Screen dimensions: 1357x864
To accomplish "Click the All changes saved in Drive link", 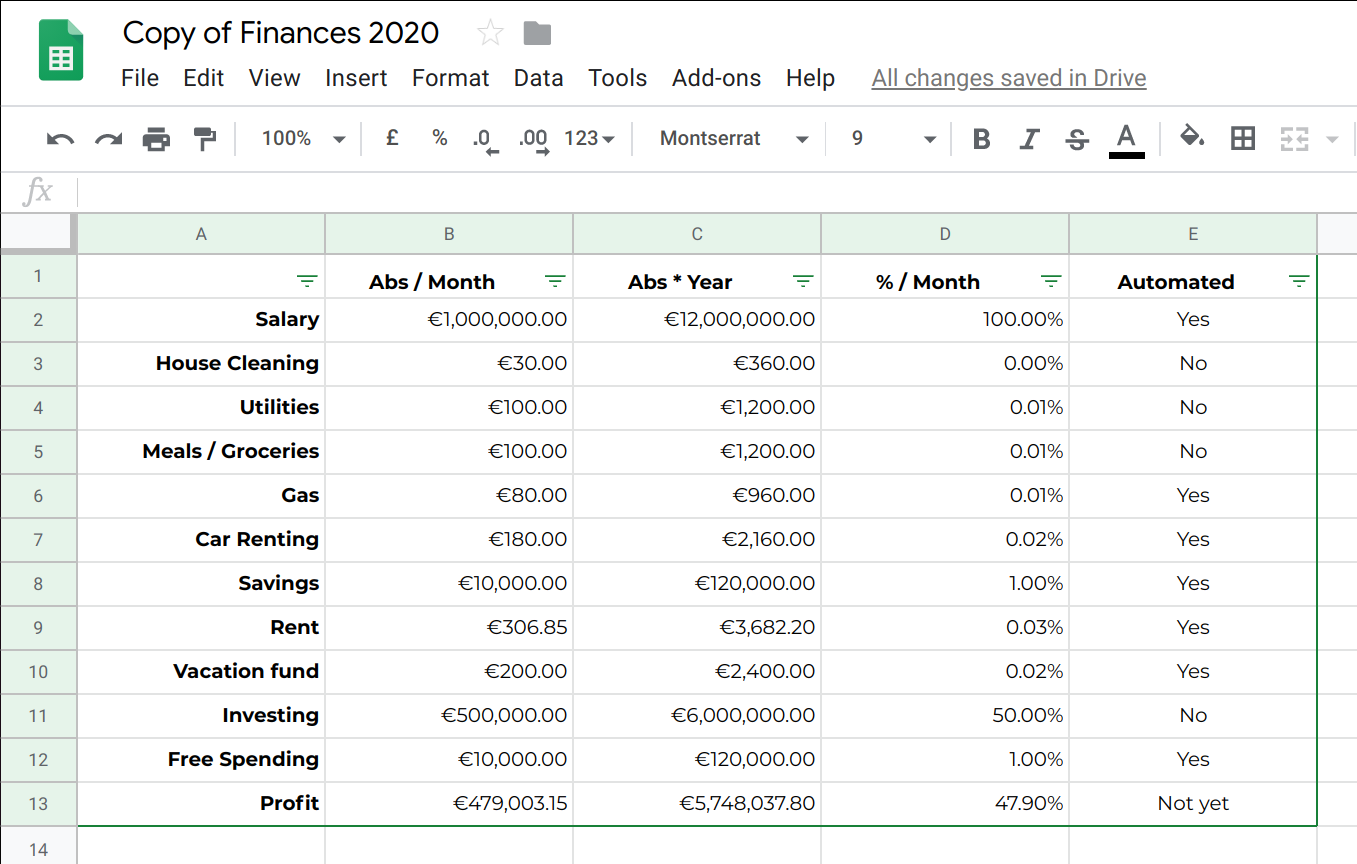I will 1008,78.
